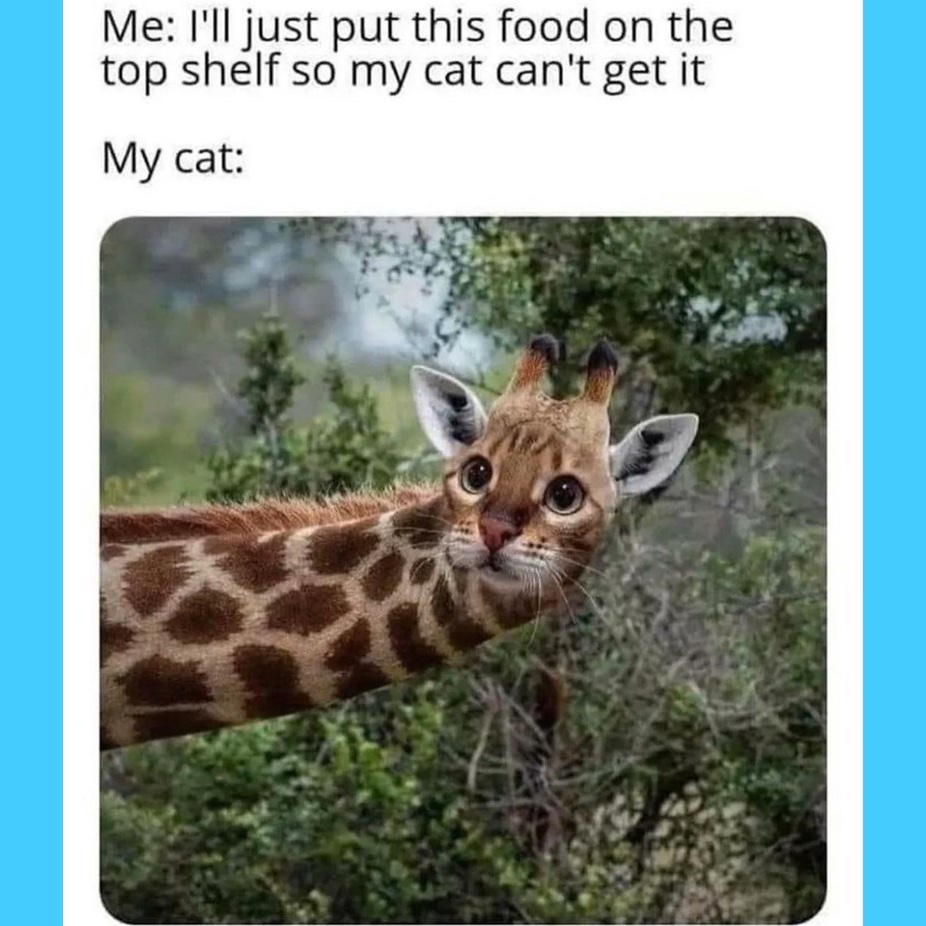Click the "Me:" caption text line
This screenshot has height=926, width=926.
click(418, 28)
